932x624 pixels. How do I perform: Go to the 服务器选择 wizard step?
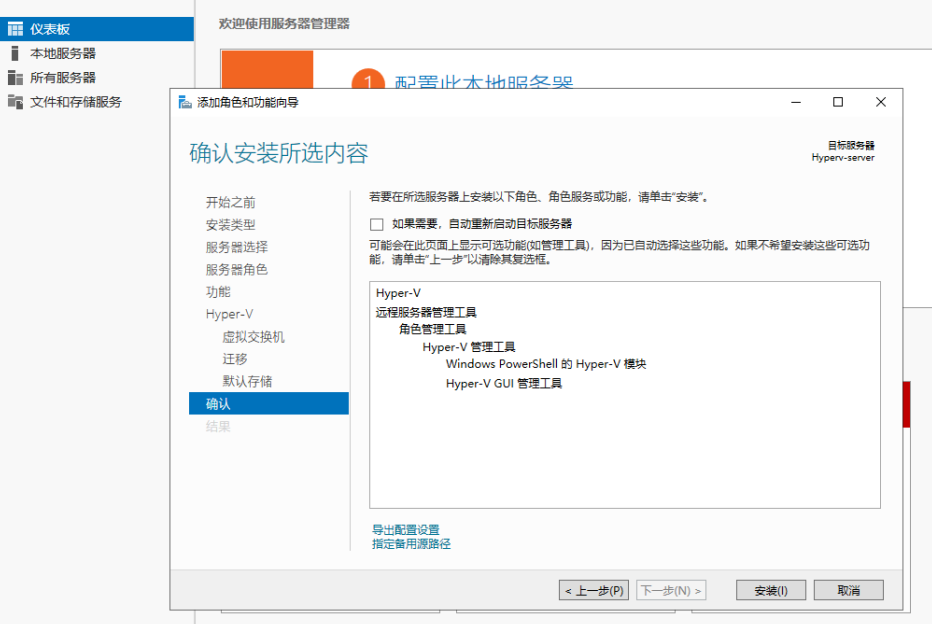pos(237,247)
